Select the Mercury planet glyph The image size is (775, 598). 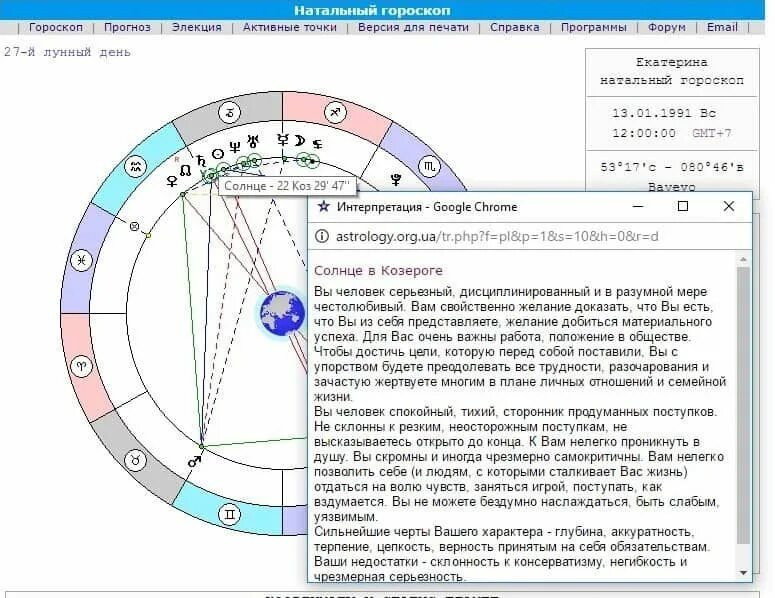(283, 140)
